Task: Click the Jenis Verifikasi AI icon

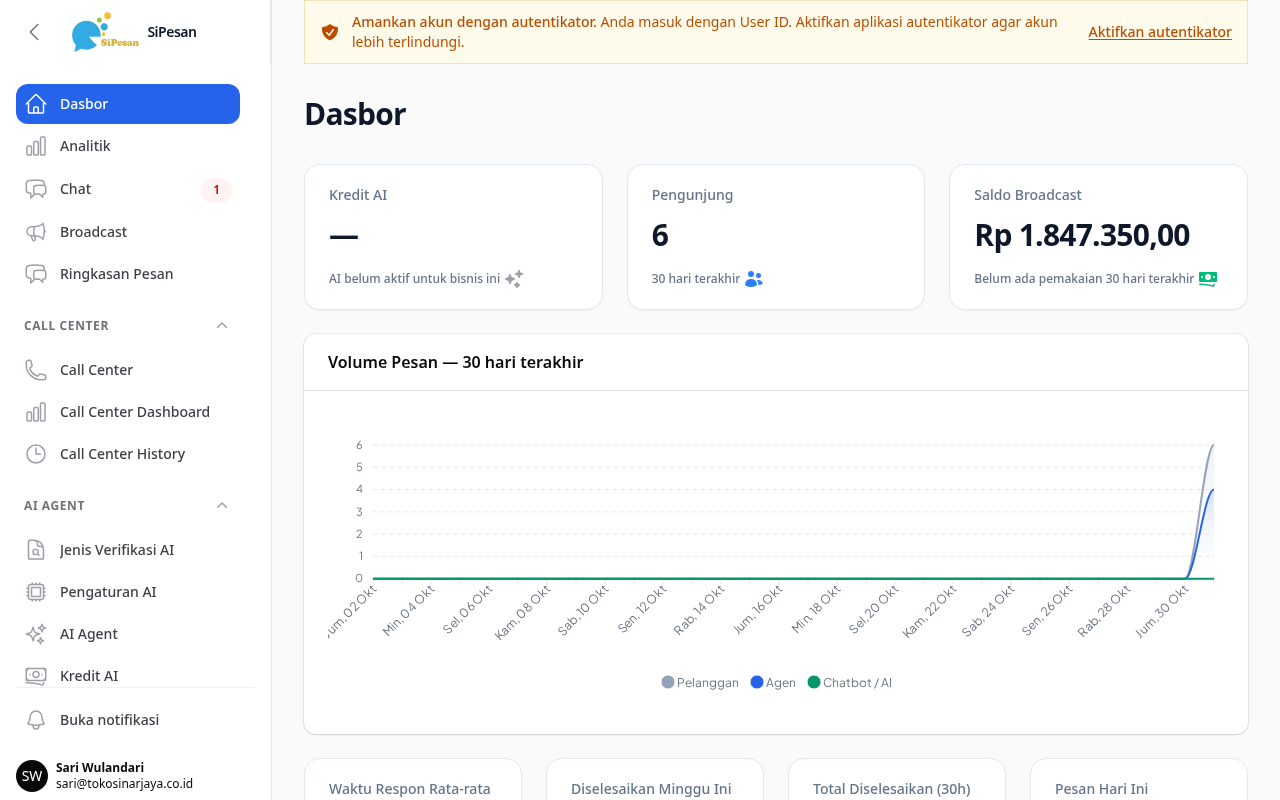Action: [x=36, y=550]
